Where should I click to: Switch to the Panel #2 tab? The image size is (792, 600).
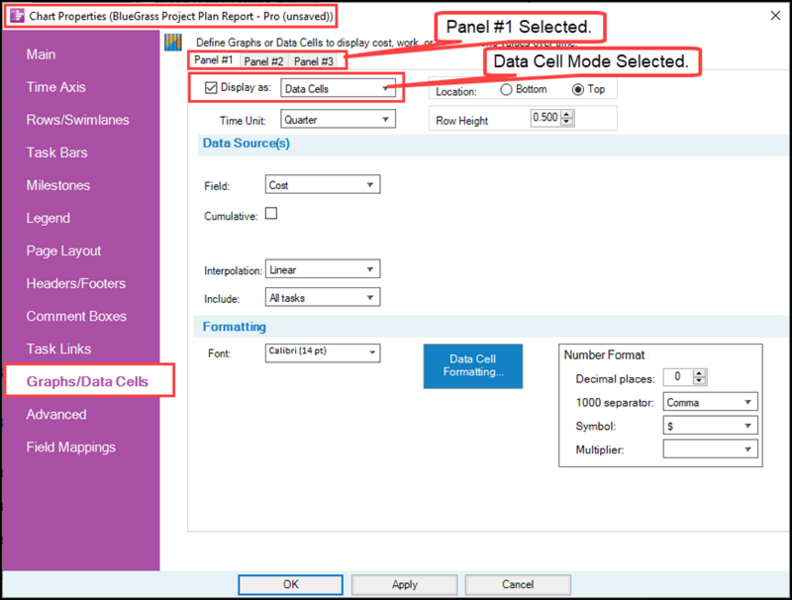pyautogui.click(x=264, y=61)
